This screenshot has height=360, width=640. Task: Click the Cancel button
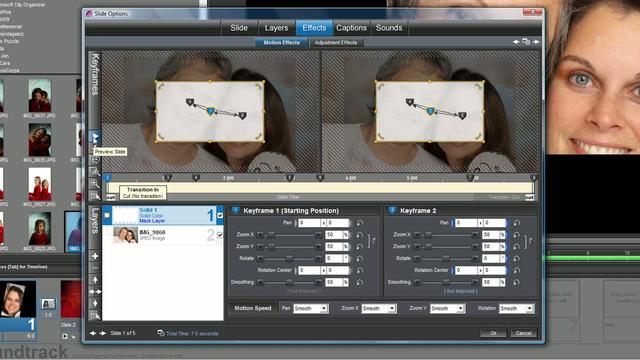[x=524, y=333]
